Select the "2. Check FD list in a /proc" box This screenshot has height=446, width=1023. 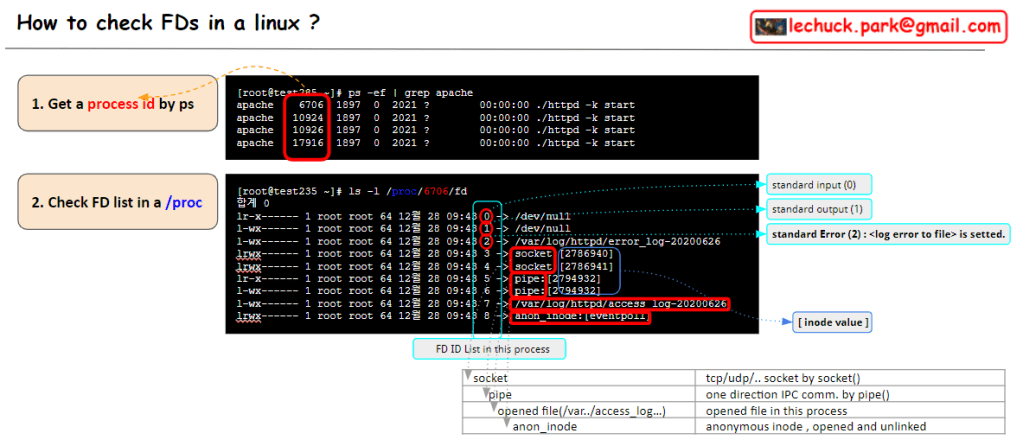116,202
